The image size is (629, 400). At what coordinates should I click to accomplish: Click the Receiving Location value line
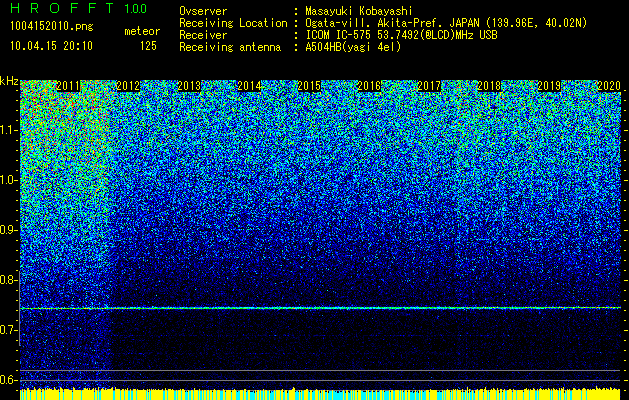coord(446,24)
